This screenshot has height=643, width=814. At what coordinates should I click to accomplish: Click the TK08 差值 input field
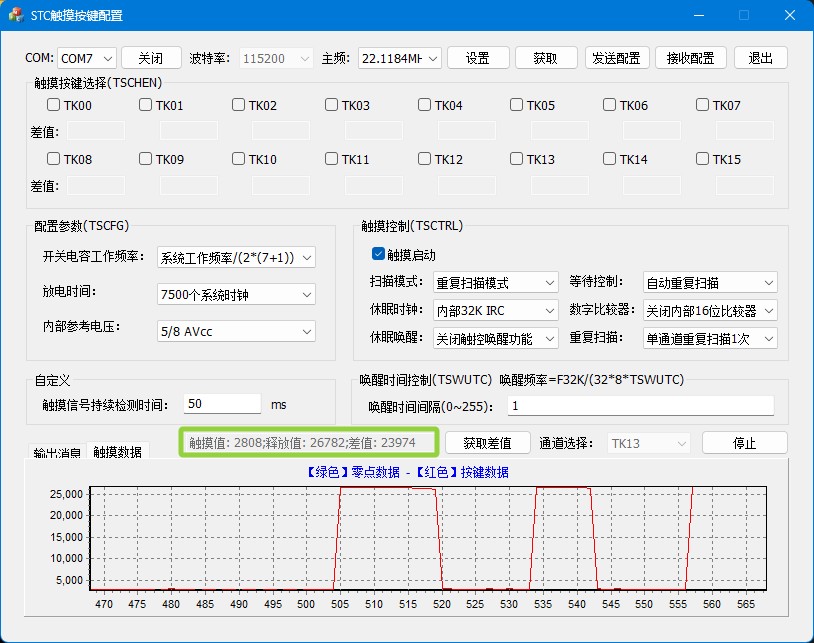(x=96, y=185)
